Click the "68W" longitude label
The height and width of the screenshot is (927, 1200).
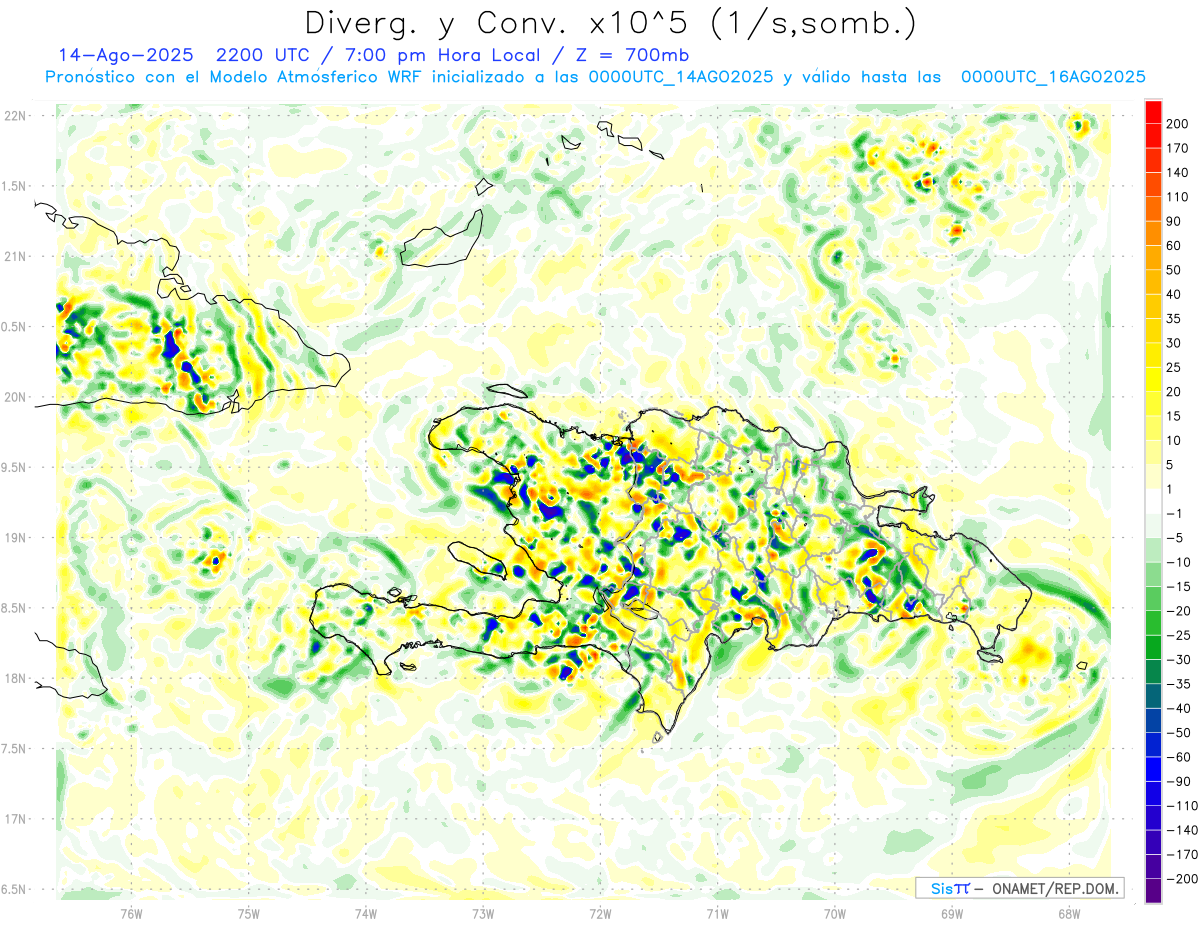(x=1068, y=913)
